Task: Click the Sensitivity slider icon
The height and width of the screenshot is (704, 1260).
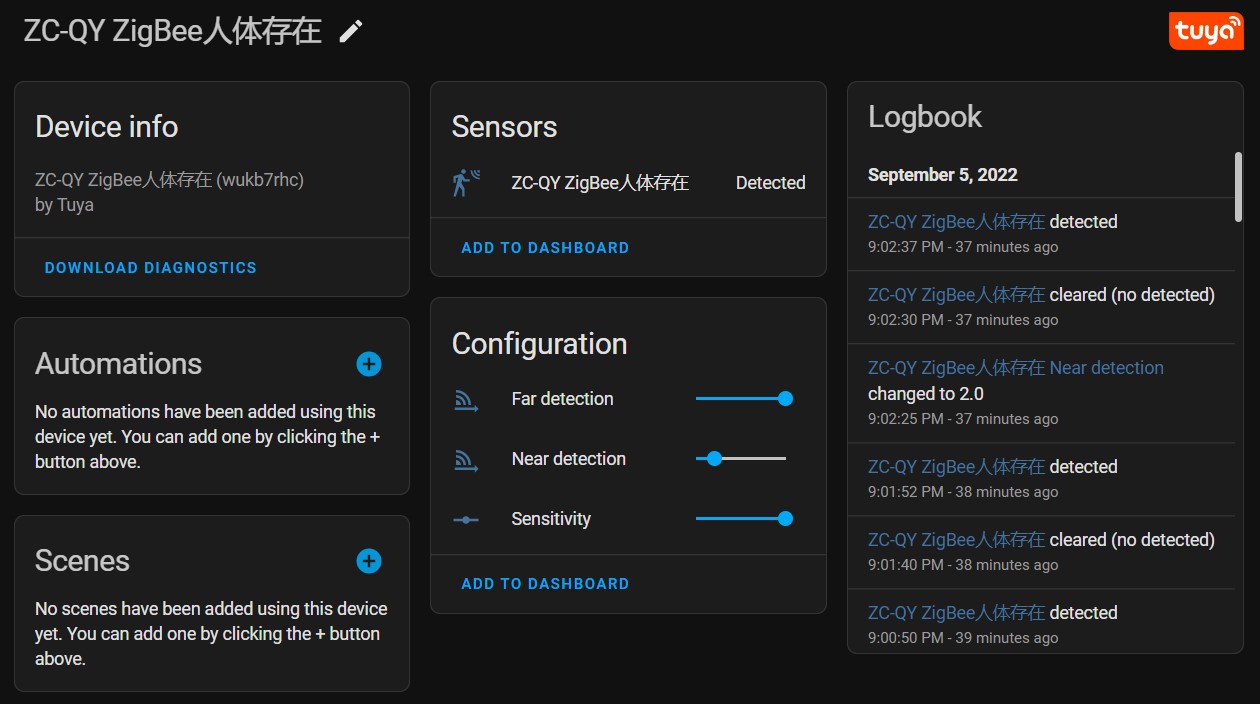Action: (465, 520)
